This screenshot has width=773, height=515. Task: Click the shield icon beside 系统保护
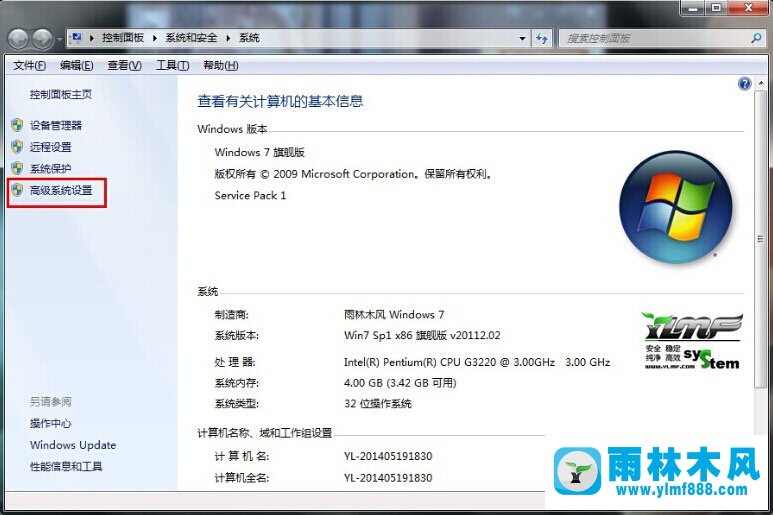[x=17, y=168]
